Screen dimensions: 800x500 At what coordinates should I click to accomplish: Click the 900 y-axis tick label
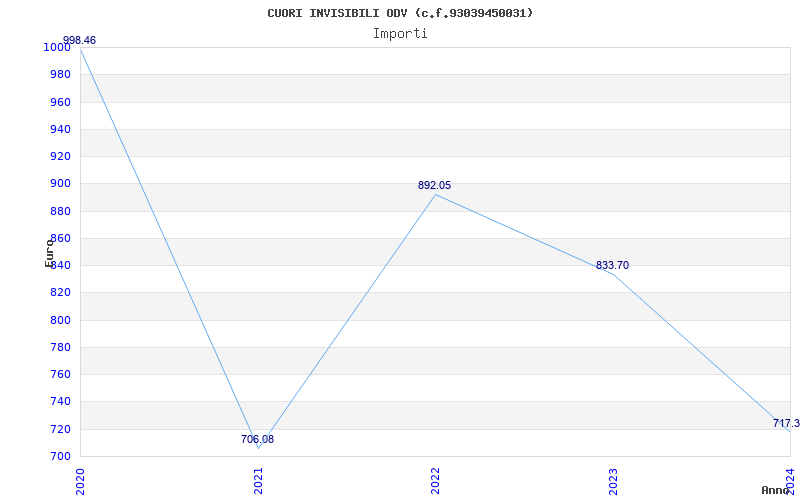(x=59, y=184)
